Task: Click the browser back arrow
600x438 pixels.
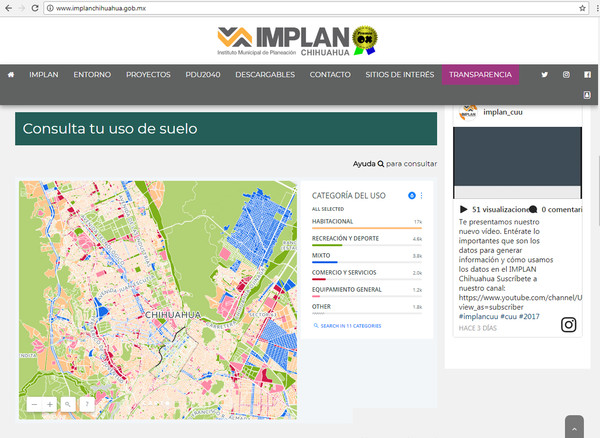Action: click(8, 8)
